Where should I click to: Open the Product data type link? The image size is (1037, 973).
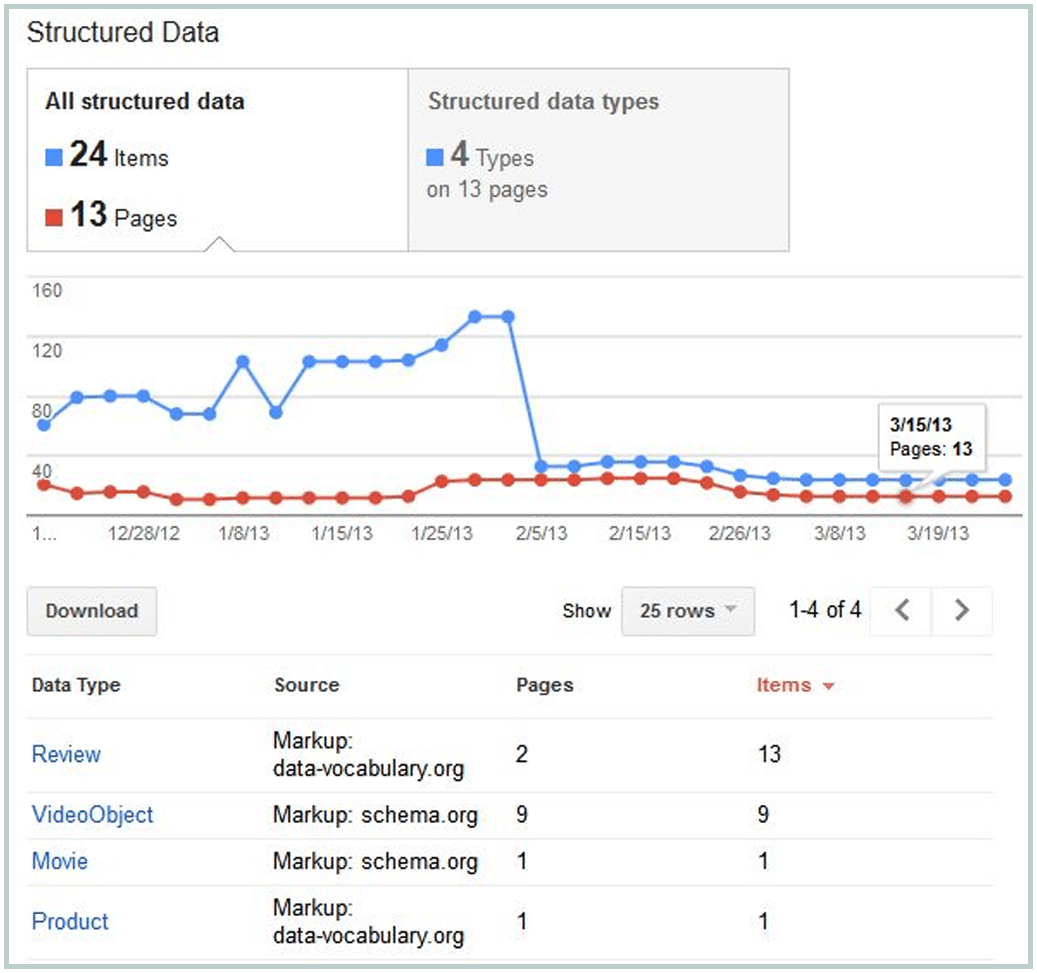coord(70,921)
